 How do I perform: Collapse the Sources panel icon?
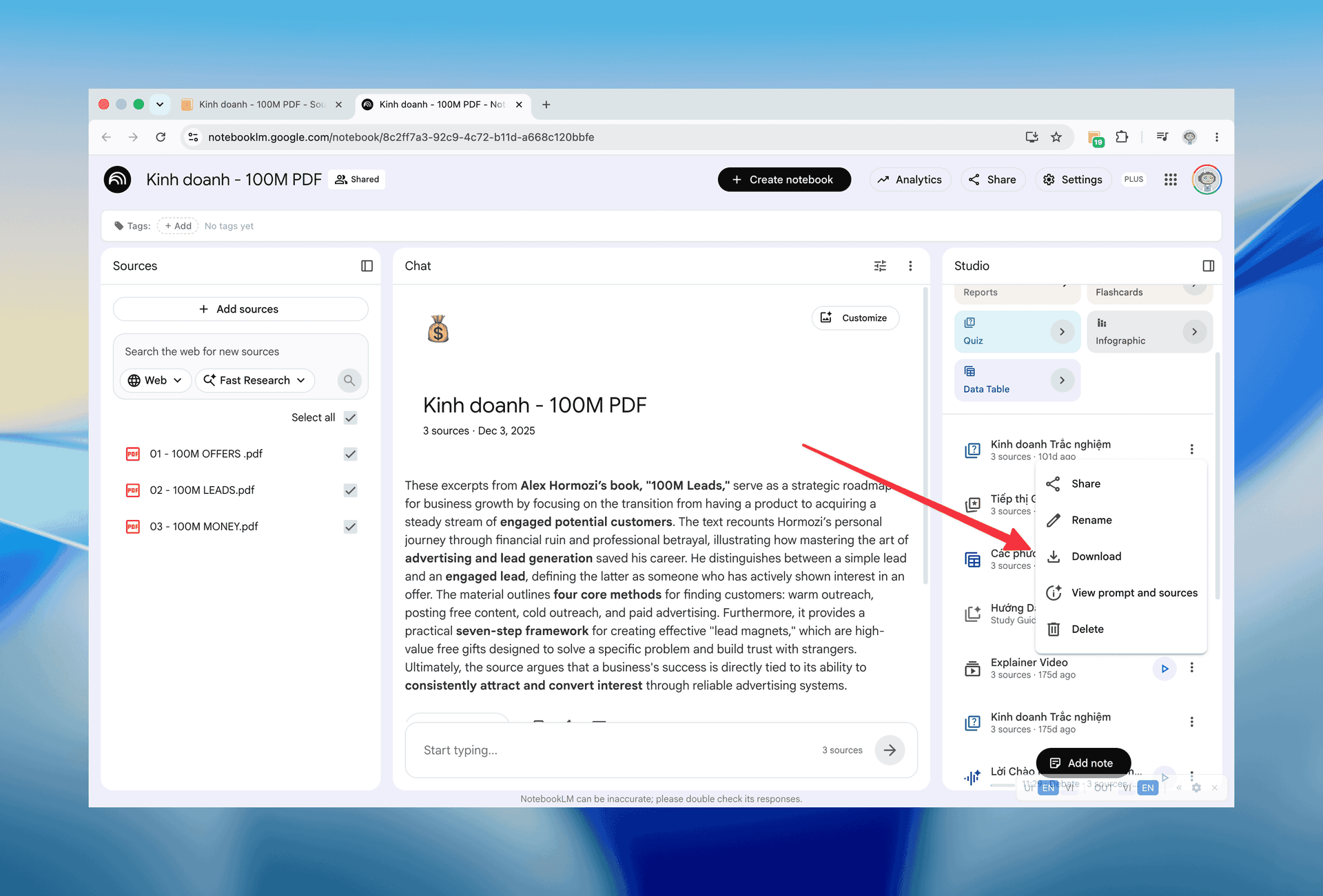(x=367, y=266)
